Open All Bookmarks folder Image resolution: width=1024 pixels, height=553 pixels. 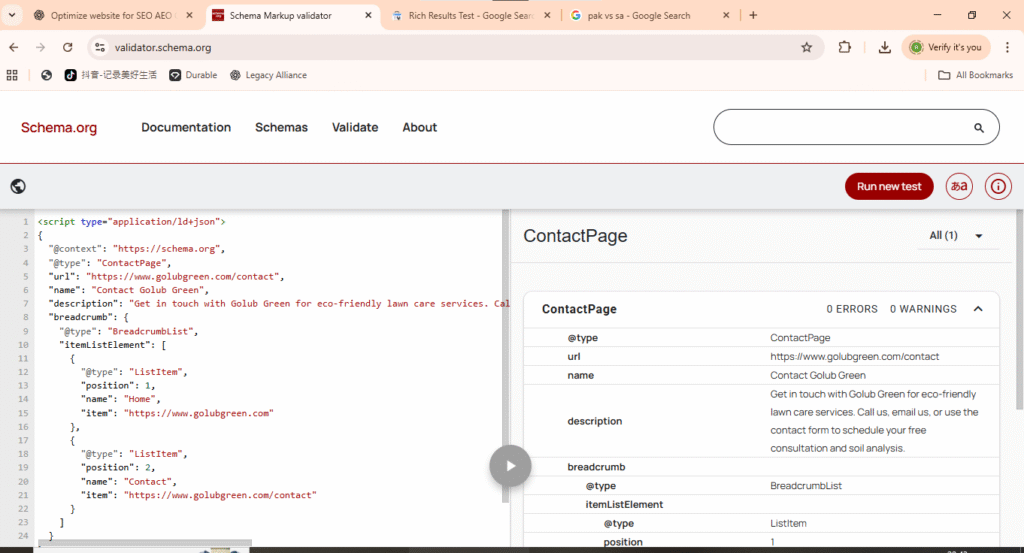pos(976,75)
